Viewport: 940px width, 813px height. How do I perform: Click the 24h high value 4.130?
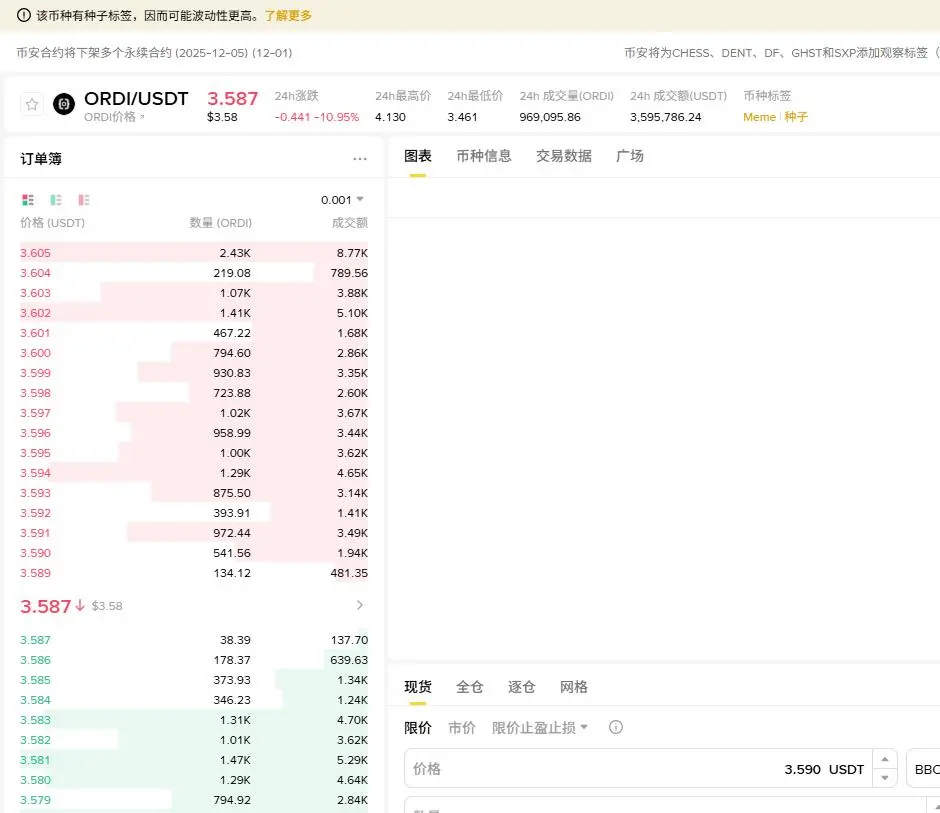click(390, 117)
